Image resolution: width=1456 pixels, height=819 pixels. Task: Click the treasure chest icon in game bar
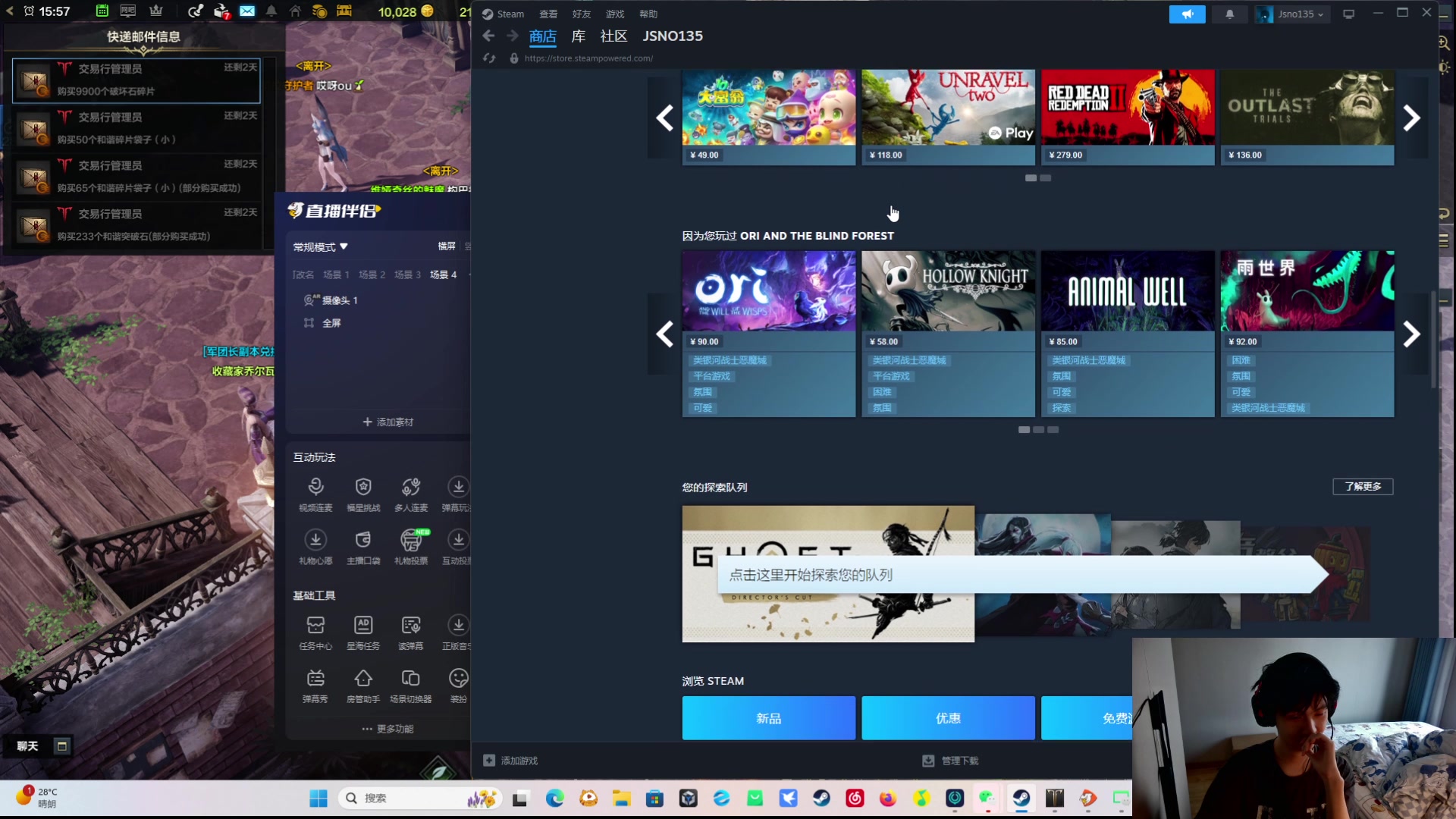tap(344, 11)
